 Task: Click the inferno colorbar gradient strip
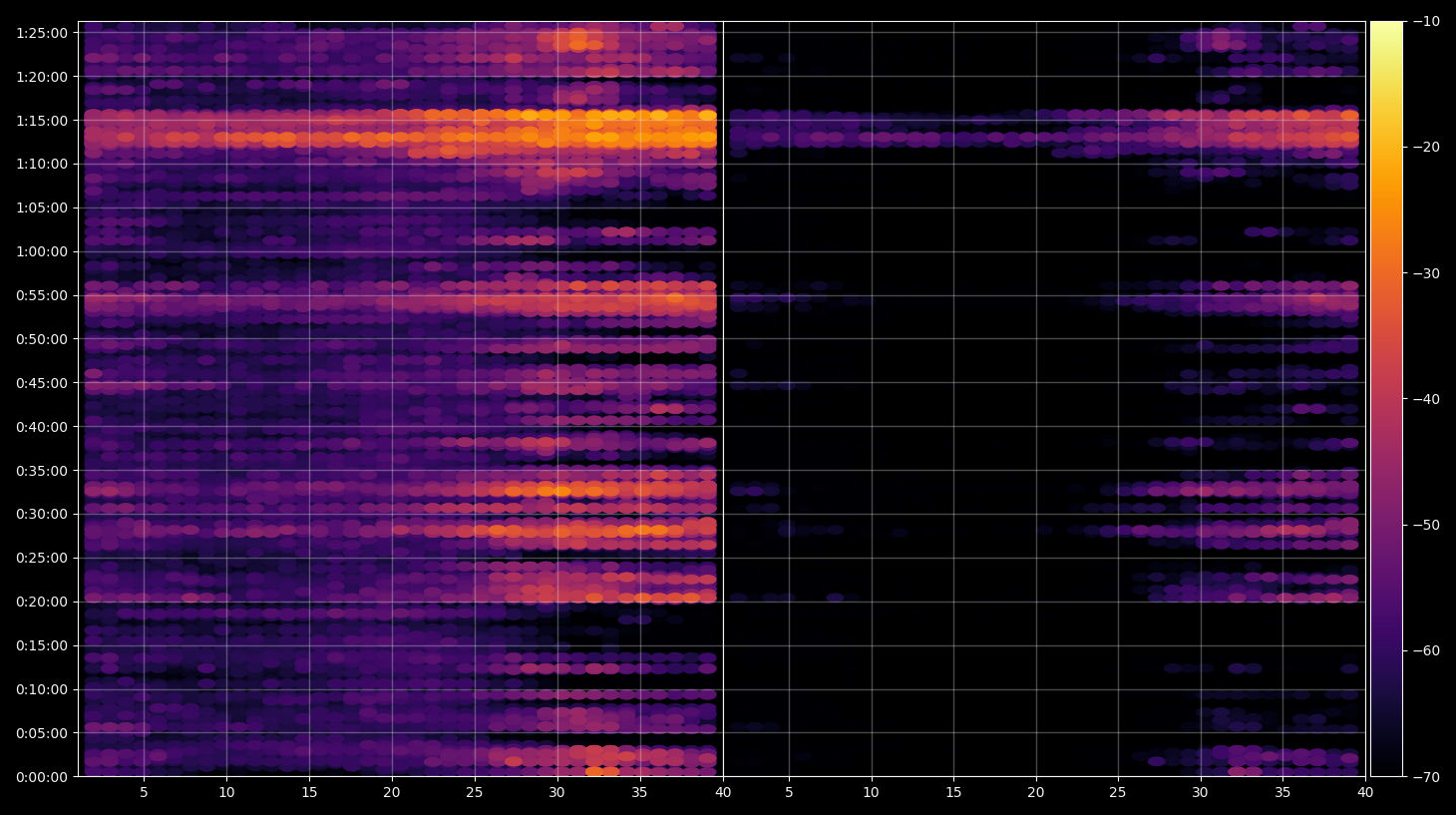[x=1387, y=399]
